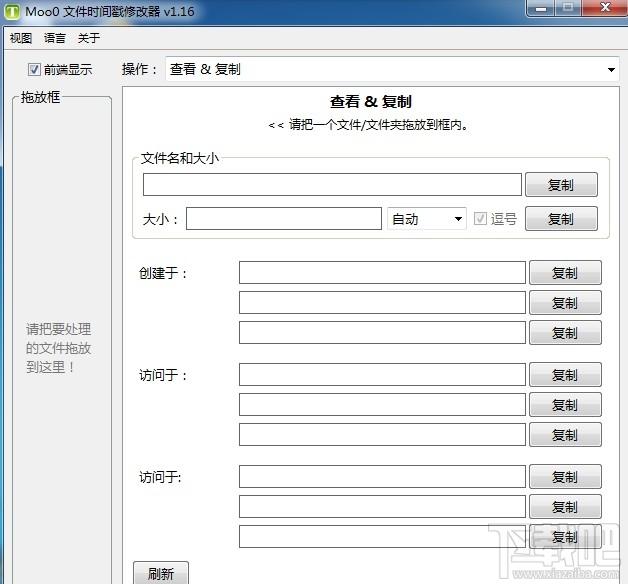
Task: Click 复制 beside first field of the last 访问于: group
Action: click(565, 477)
